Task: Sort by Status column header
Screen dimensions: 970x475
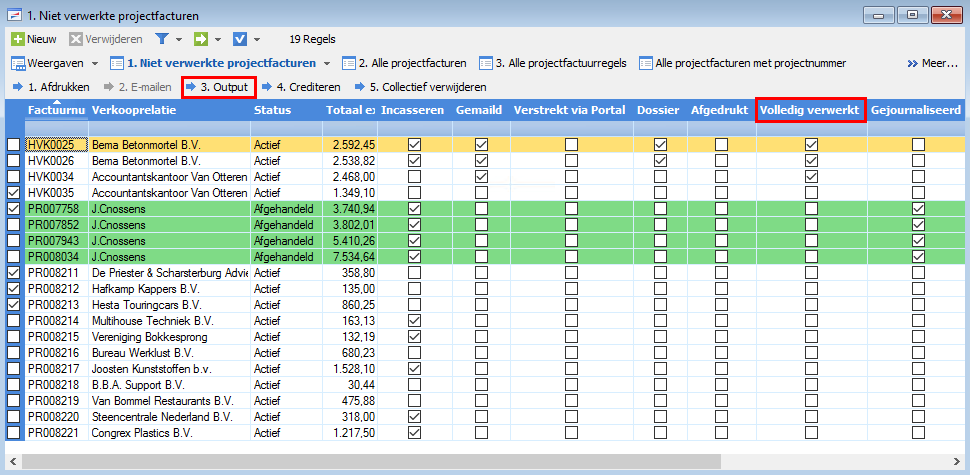Action: (286, 110)
